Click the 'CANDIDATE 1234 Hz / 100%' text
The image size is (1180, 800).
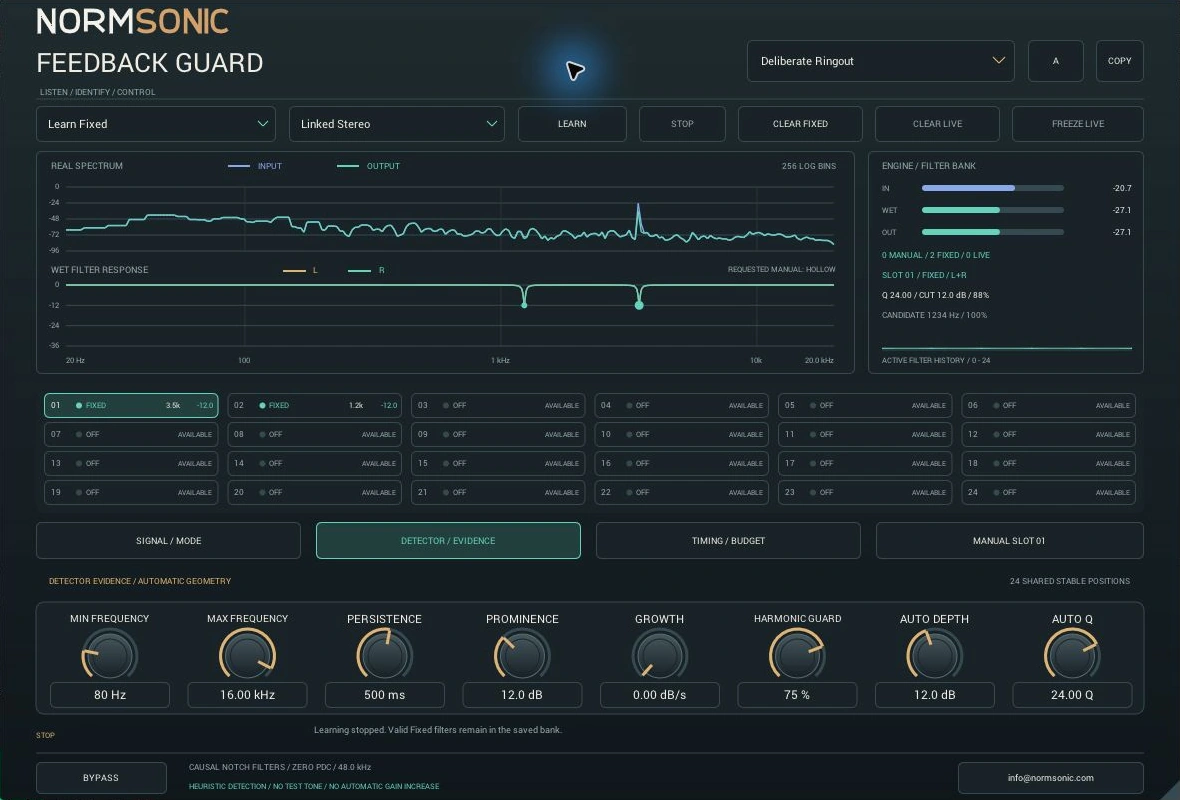pyautogui.click(x=934, y=315)
